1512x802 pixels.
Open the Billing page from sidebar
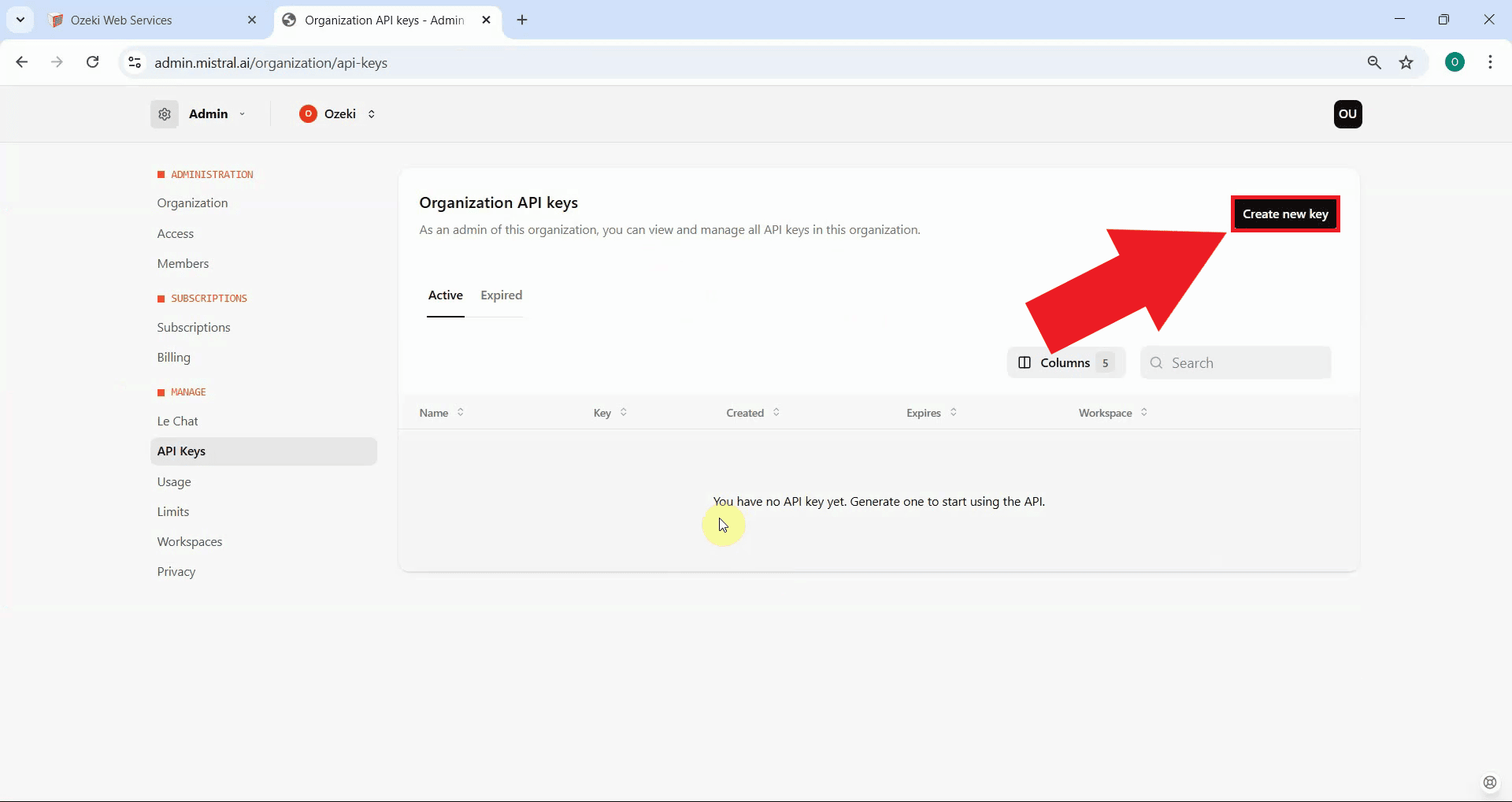coord(174,357)
